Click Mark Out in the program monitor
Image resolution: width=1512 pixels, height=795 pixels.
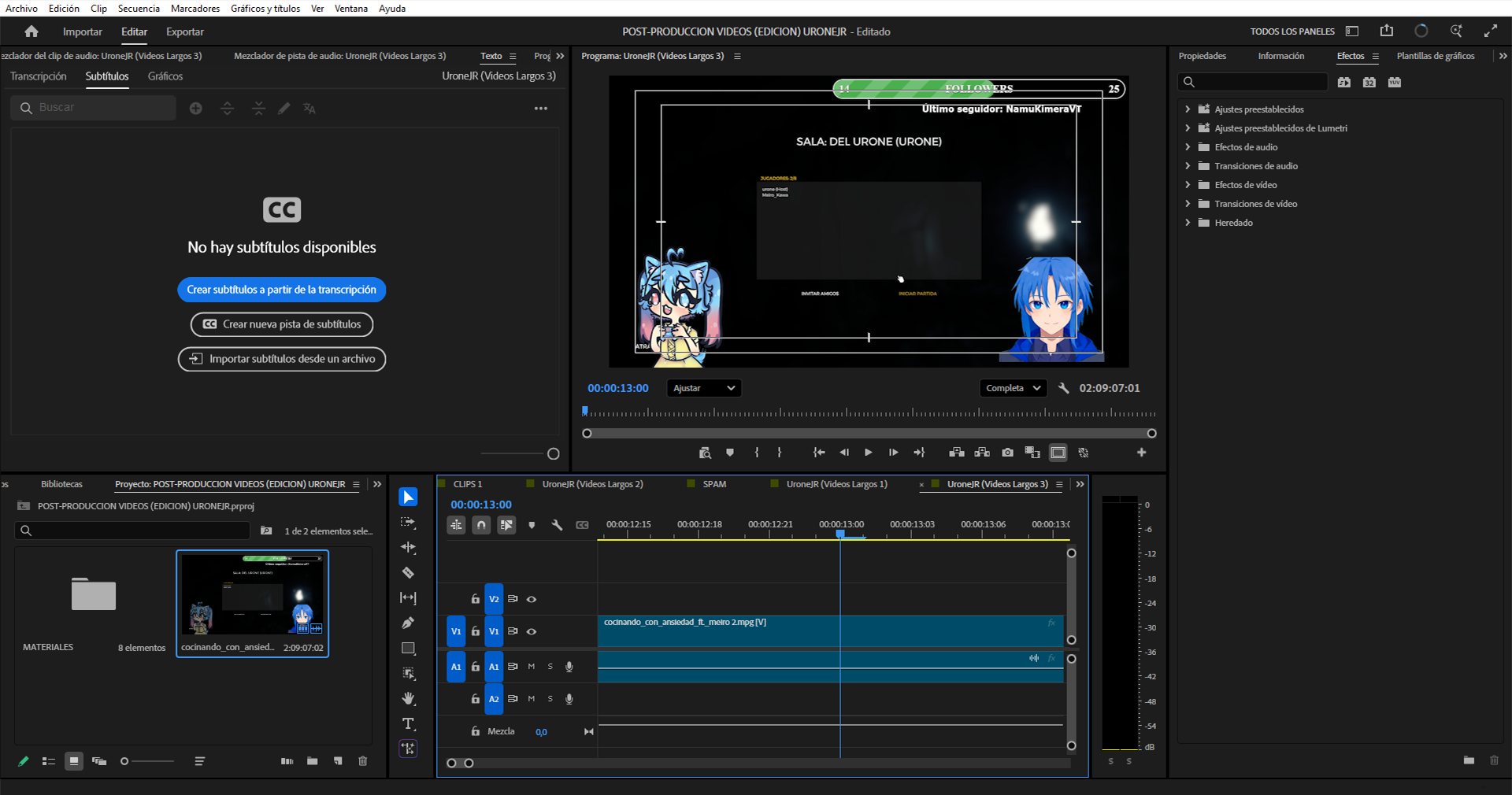780,453
